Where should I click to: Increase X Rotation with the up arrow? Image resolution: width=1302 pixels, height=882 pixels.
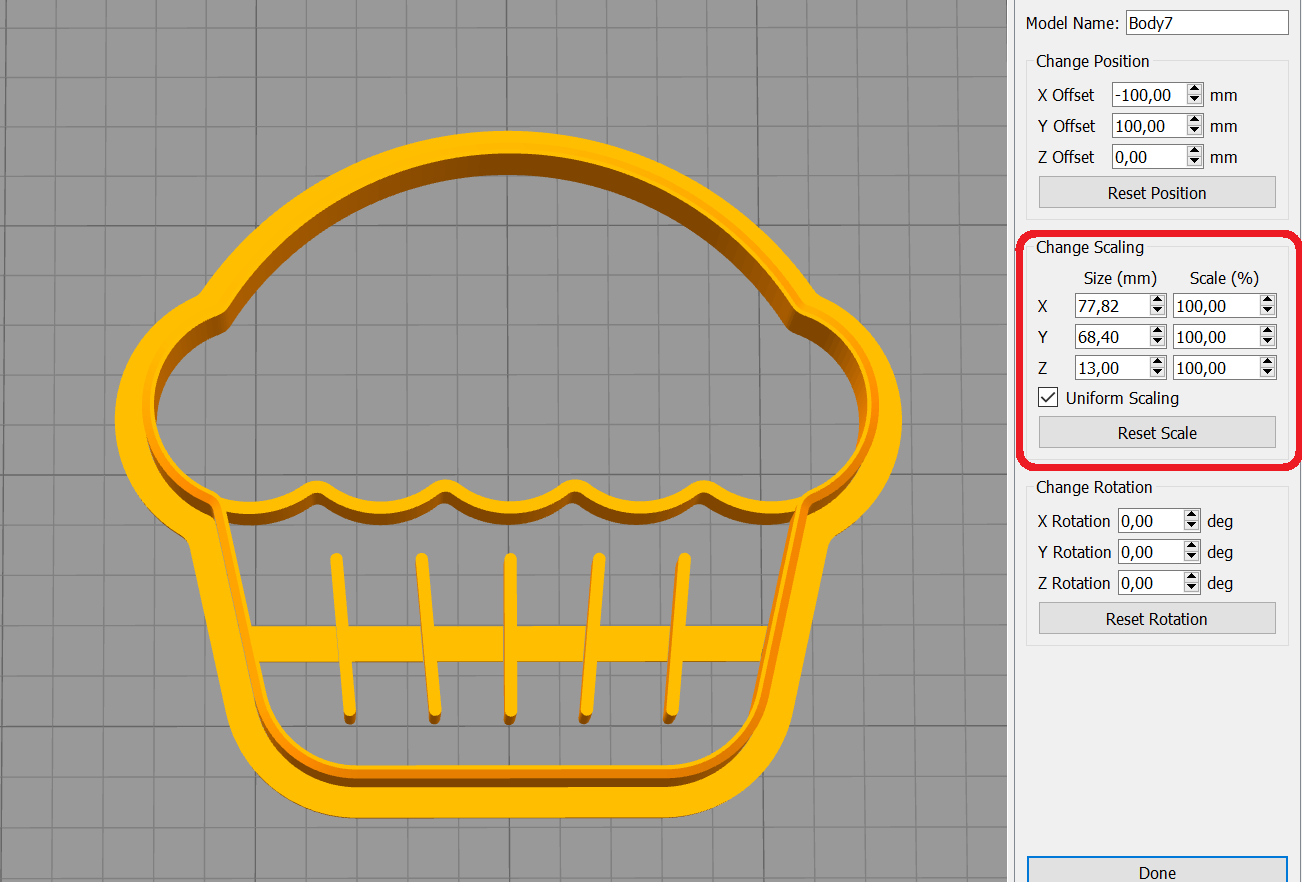tap(1191, 516)
